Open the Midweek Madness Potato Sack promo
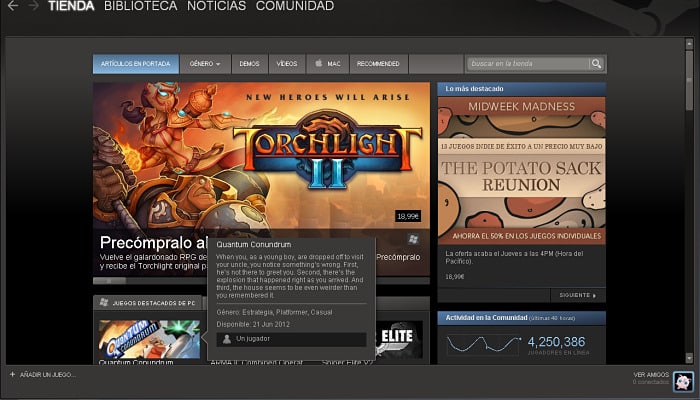This screenshot has height=400, width=700. click(521, 171)
